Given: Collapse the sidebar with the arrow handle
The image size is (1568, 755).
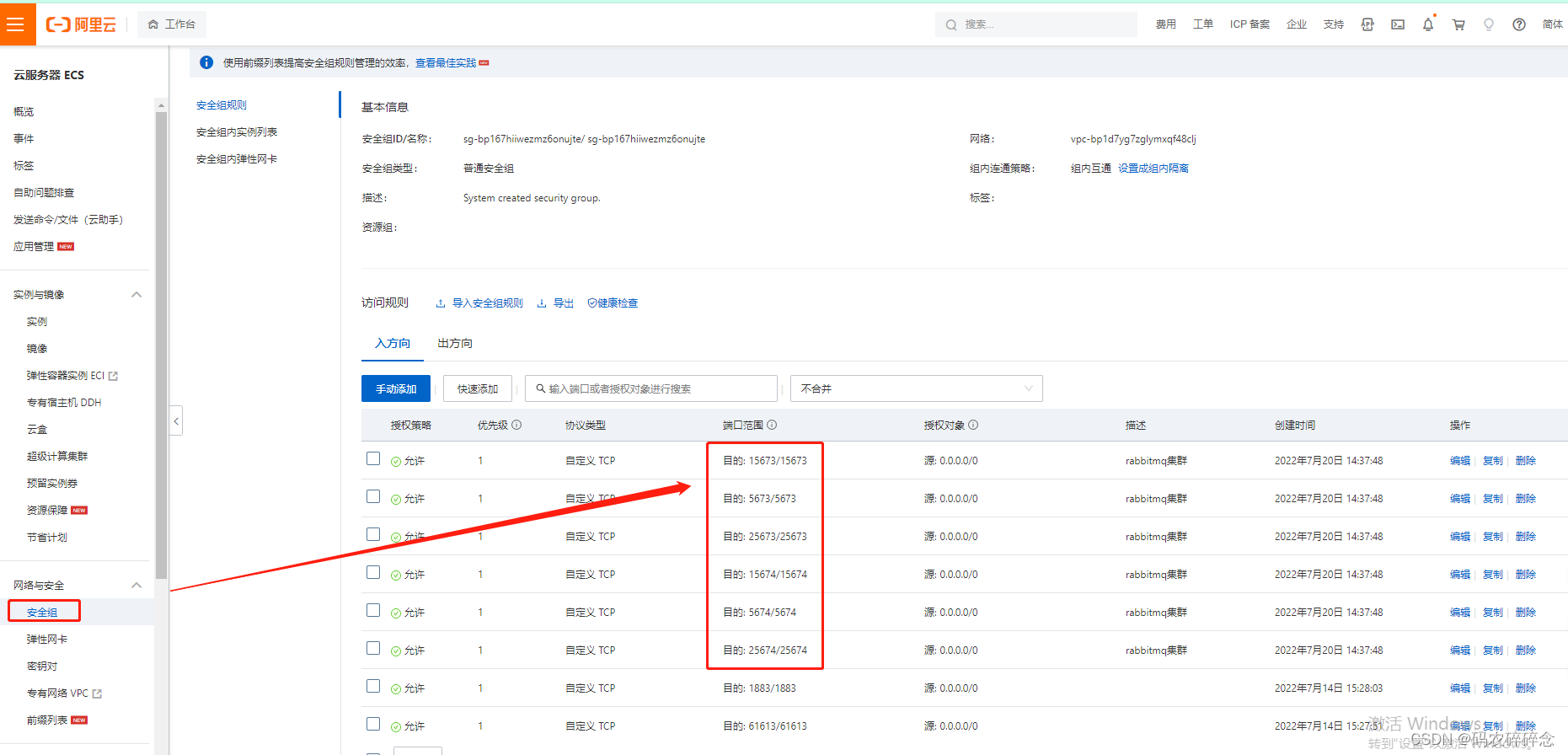Looking at the screenshot, I should click(176, 420).
